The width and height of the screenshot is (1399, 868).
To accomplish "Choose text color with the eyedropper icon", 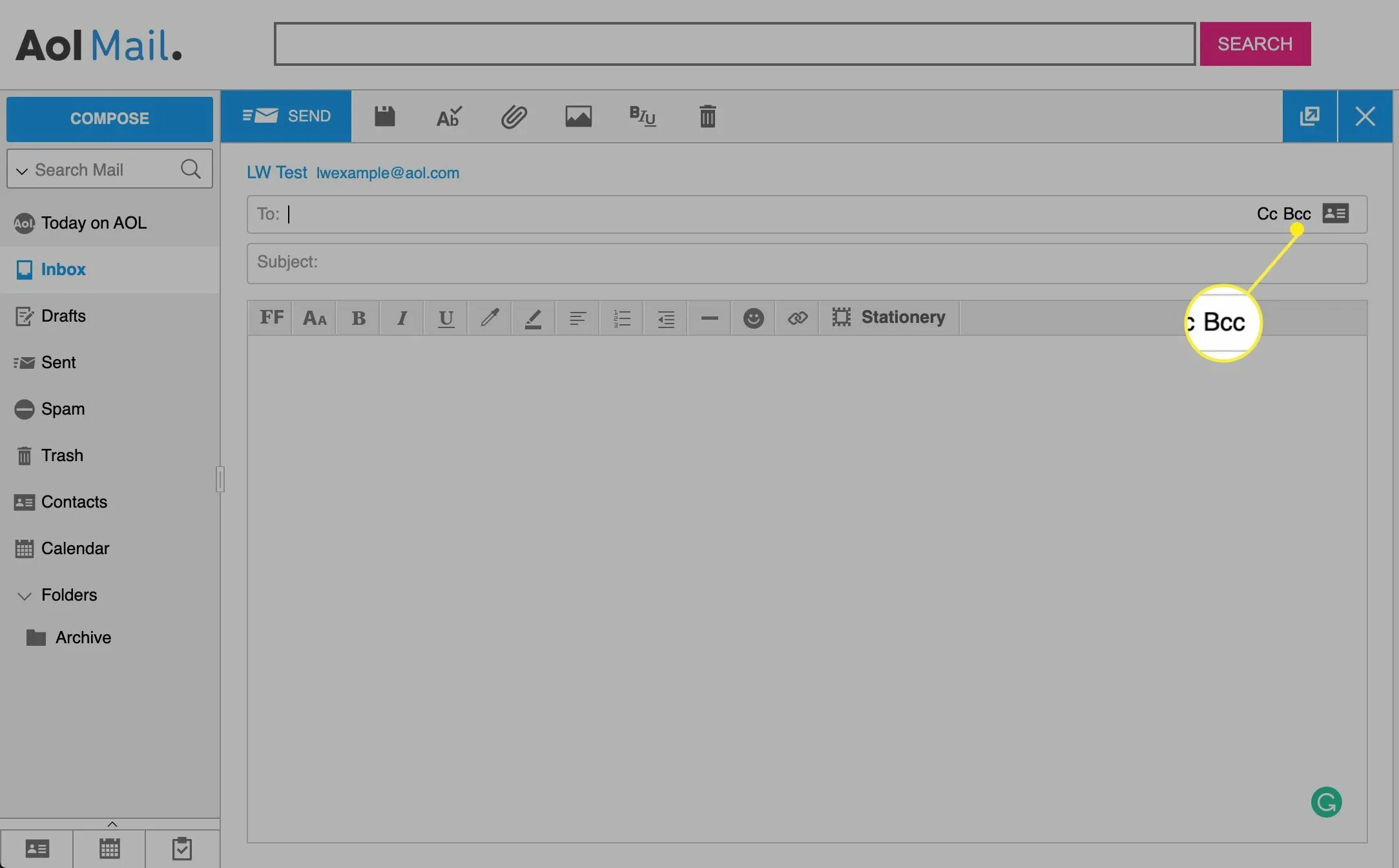I will coord(490,318).
